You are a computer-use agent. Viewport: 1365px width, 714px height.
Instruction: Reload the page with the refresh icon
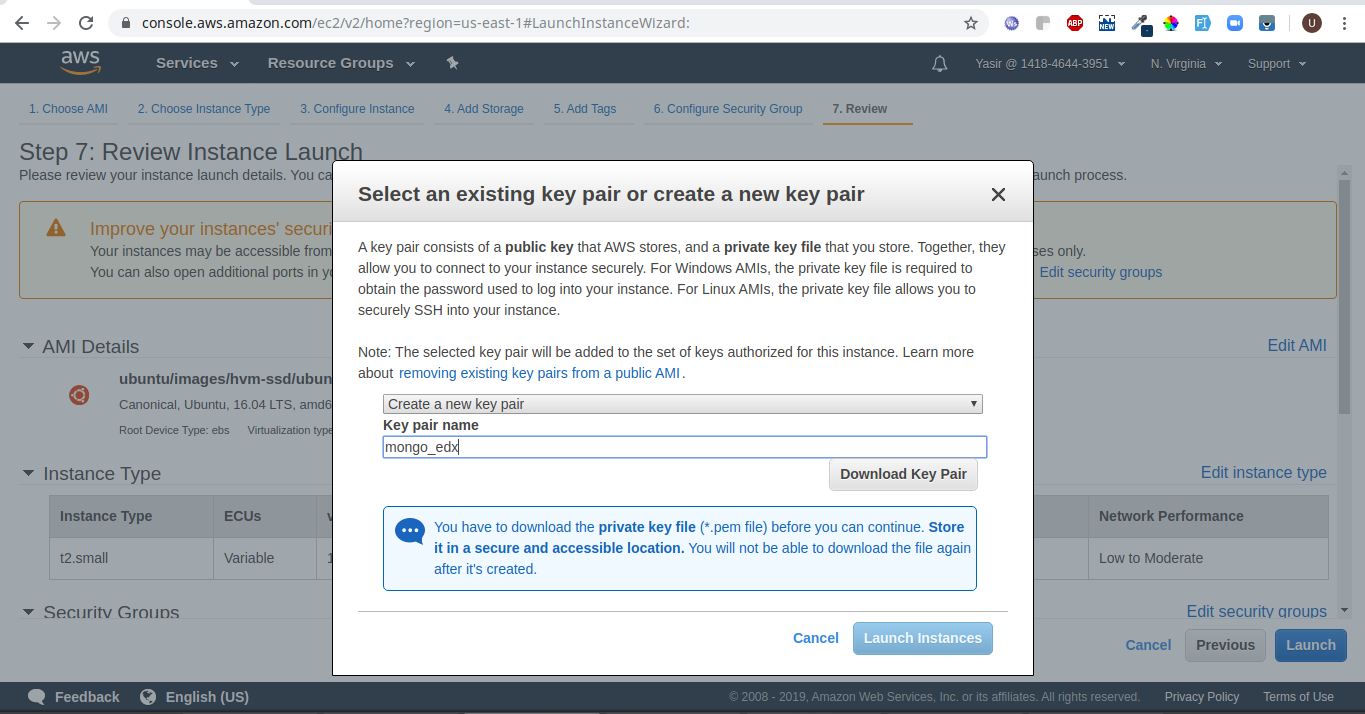click(86, 22)
